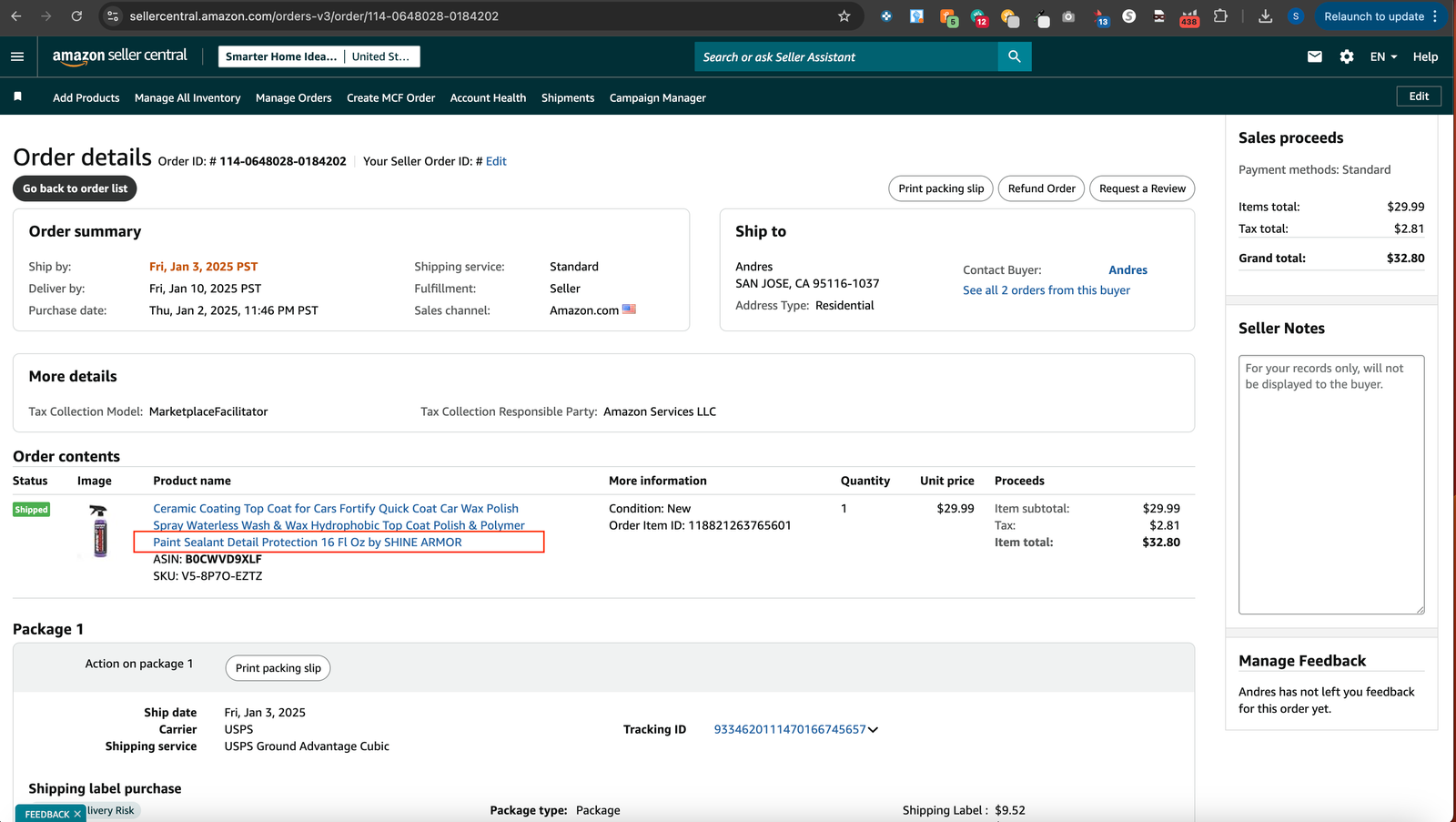Open the hamburger navigation menu

[17, 56]
